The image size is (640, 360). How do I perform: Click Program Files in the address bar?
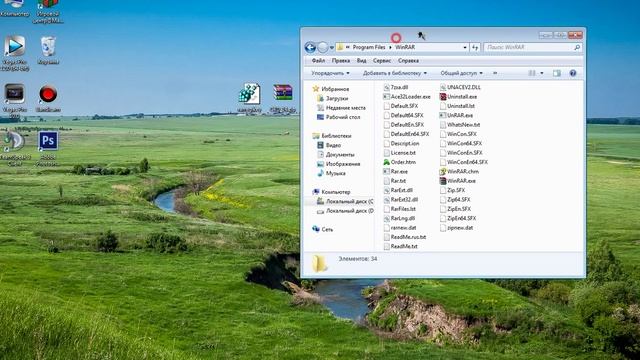coord(369,47)
